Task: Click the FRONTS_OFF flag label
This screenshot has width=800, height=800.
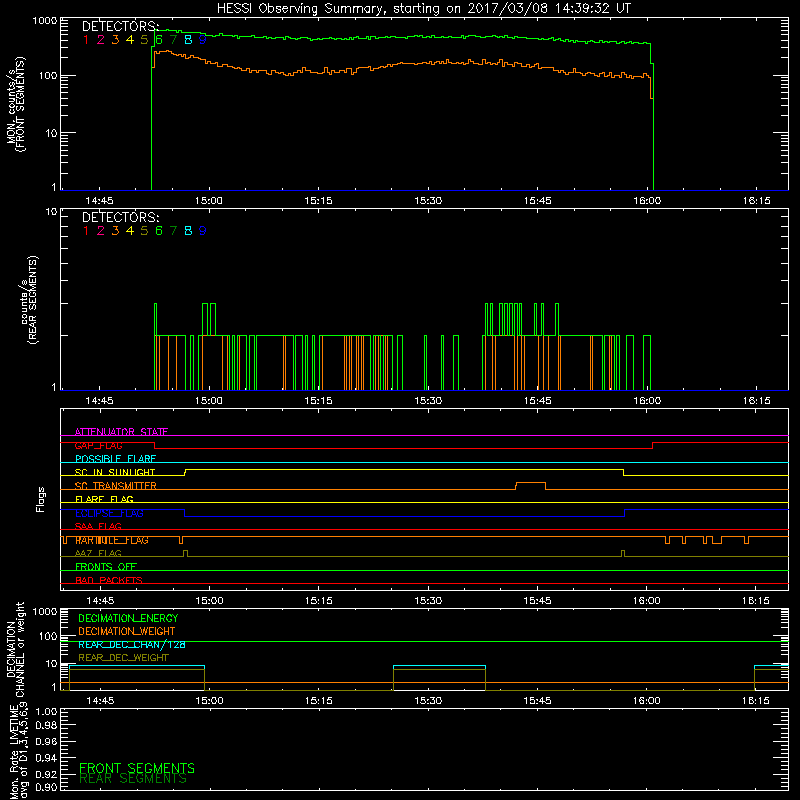Action: (x=106, y=567)
